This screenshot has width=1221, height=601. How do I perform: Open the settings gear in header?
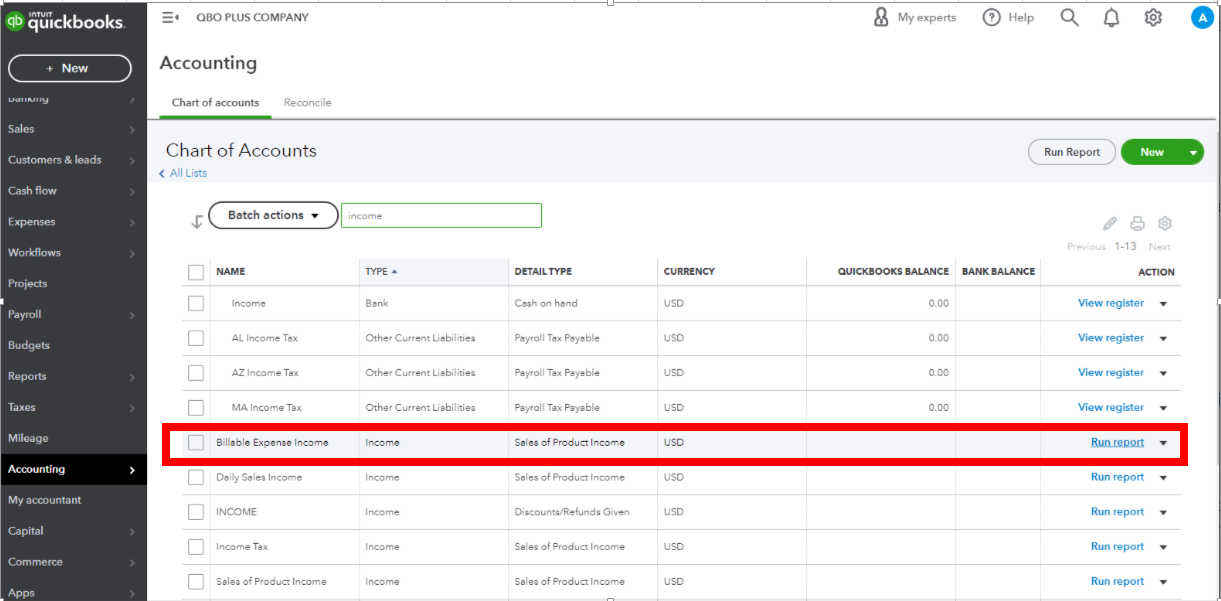pyautogui.click(x=1153, y=17)
